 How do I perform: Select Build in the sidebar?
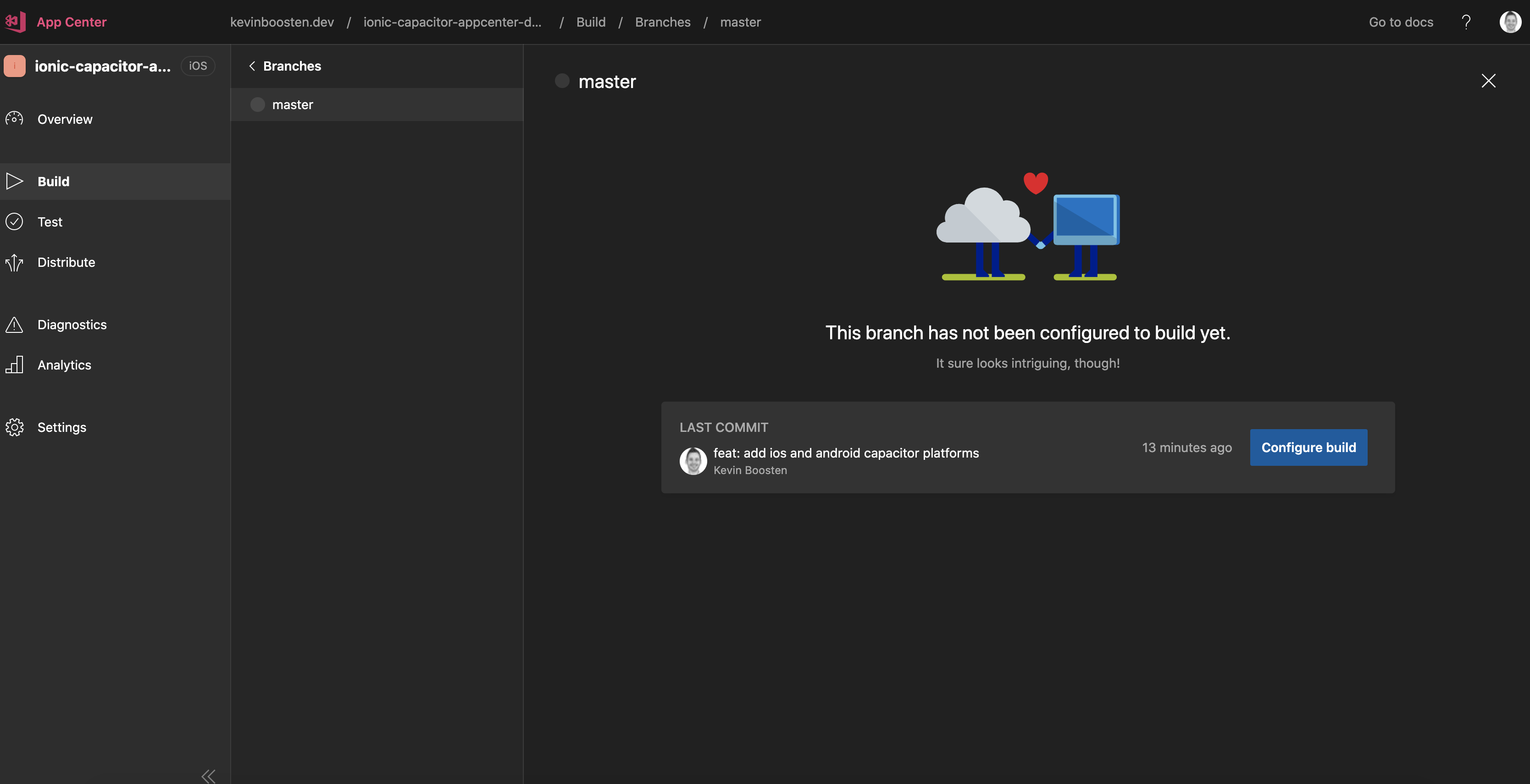pyautogui.click(x=115, y=181)
